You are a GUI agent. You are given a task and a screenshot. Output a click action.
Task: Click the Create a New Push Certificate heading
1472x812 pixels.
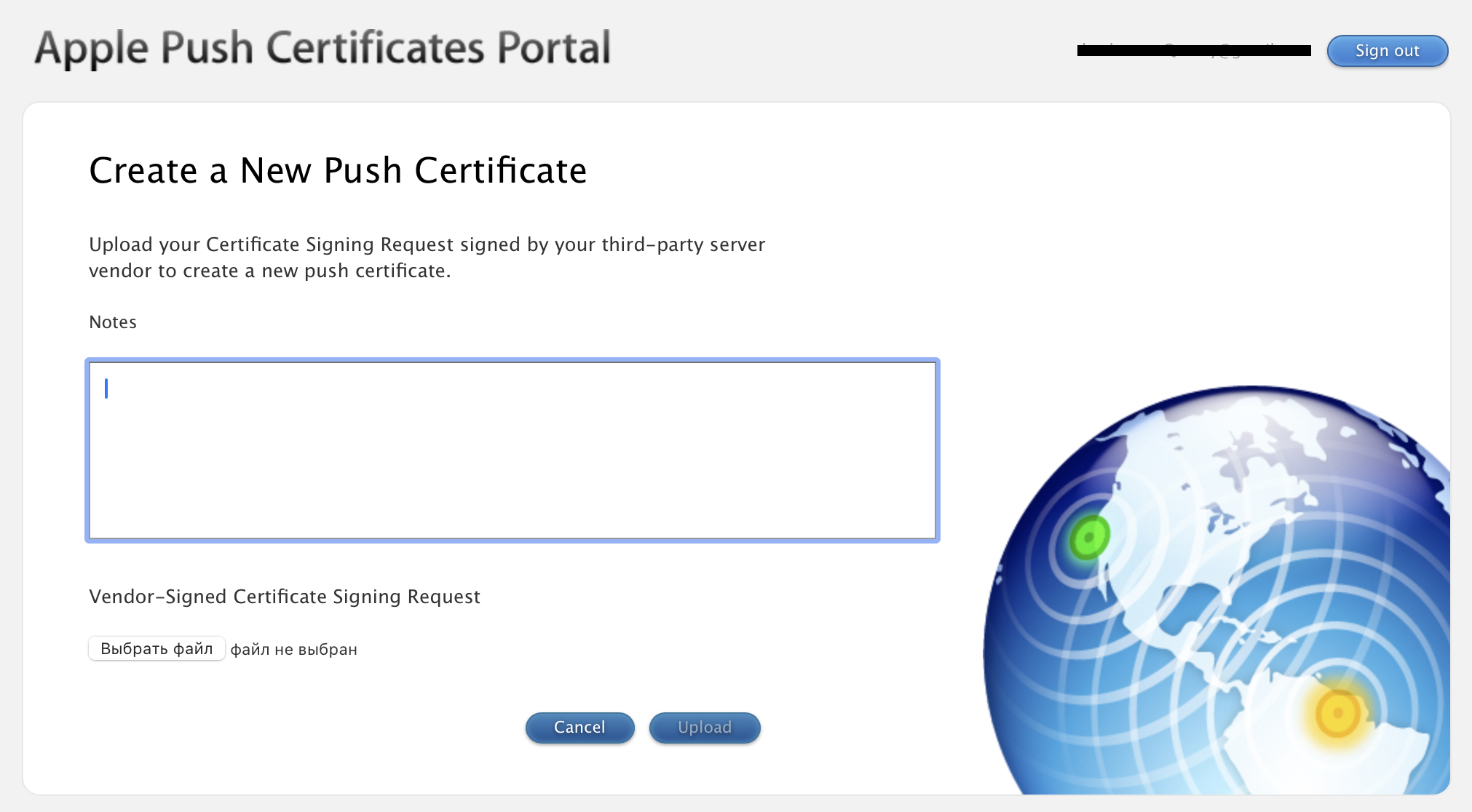click(x=338, y=171)
